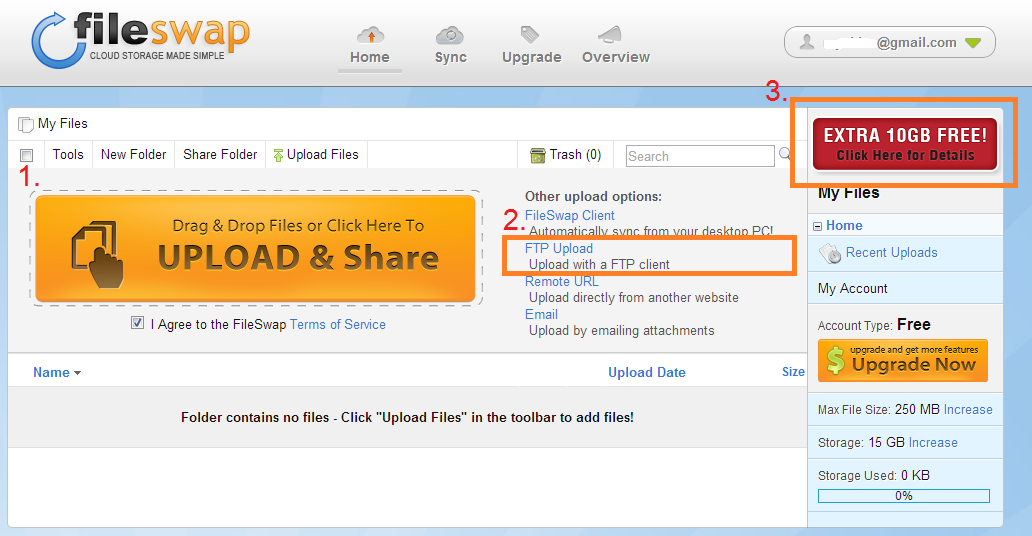Click the dollar sign upgrade icon
This screenshot has width=1032, height=536.
coord(835,361)
